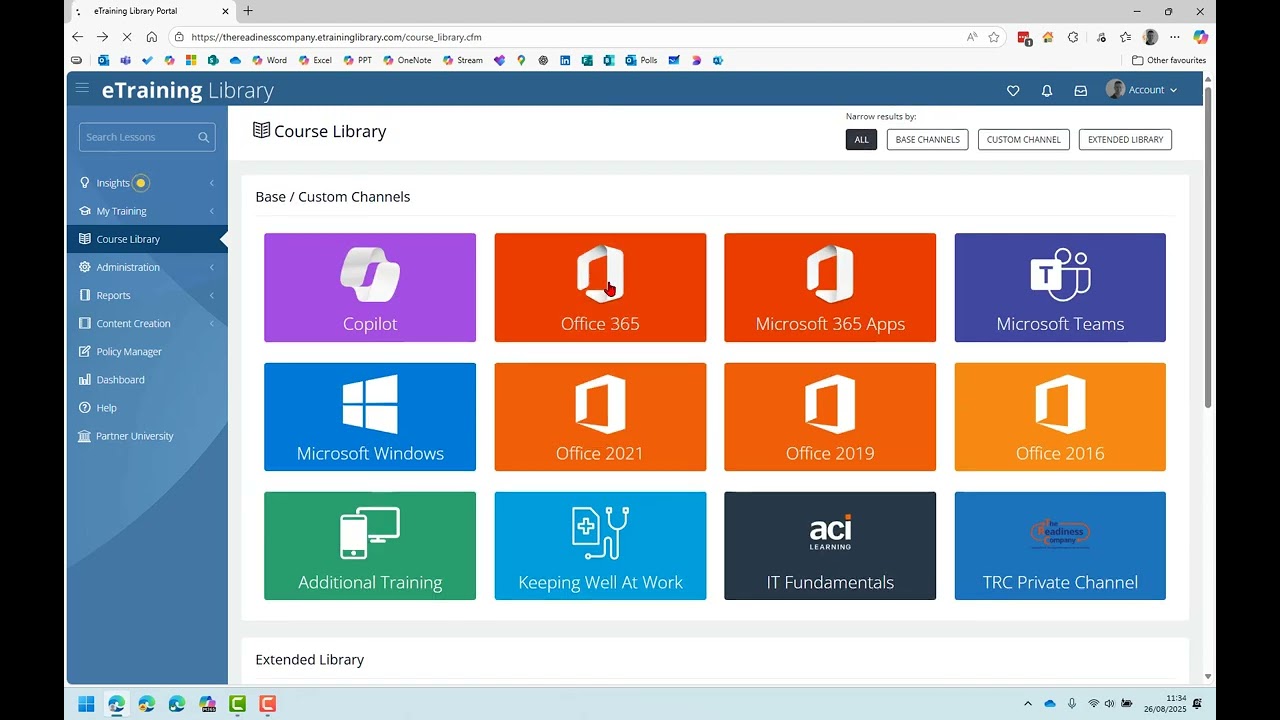1280x720 pixels.
Task: Open the IT Fundamentals channel tile
Action: [x=830, y=546]
